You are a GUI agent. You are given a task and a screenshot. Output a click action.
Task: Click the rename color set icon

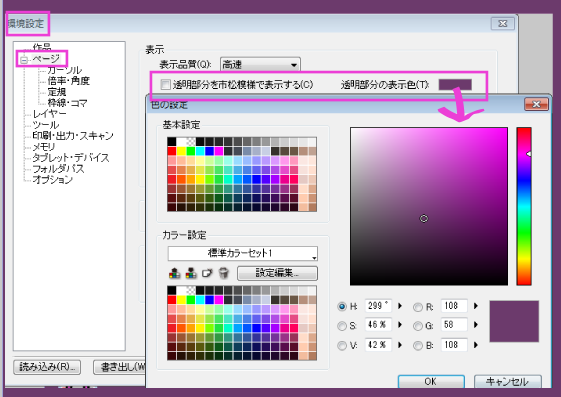pyautogui.click(x=207, y=273)
